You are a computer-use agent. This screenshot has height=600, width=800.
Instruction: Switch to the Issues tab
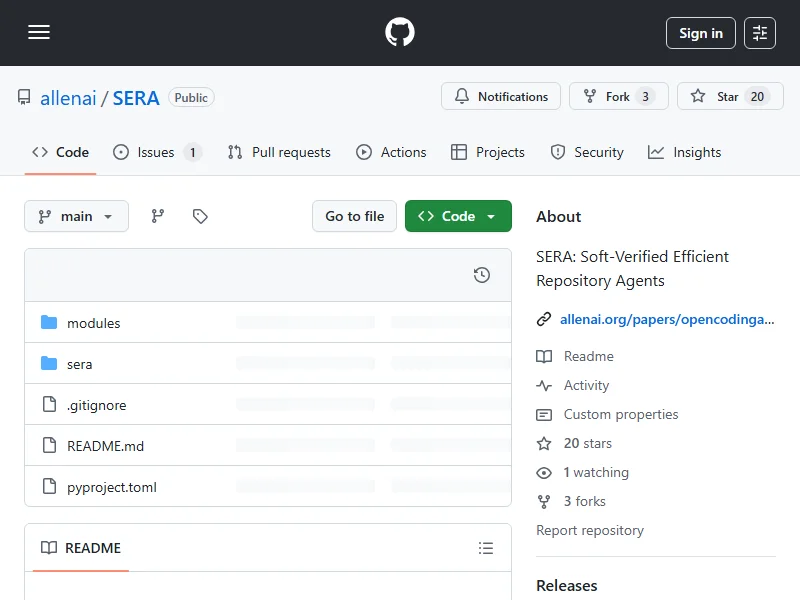pos(156,152)
